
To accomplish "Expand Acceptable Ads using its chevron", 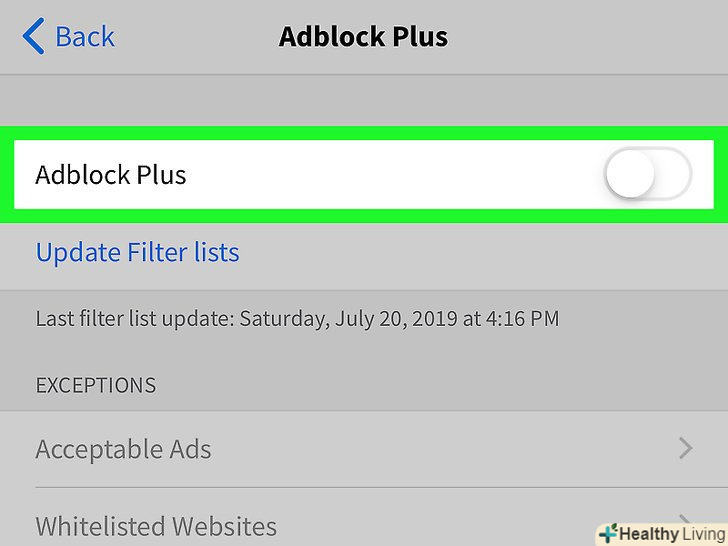I will 686,449.
